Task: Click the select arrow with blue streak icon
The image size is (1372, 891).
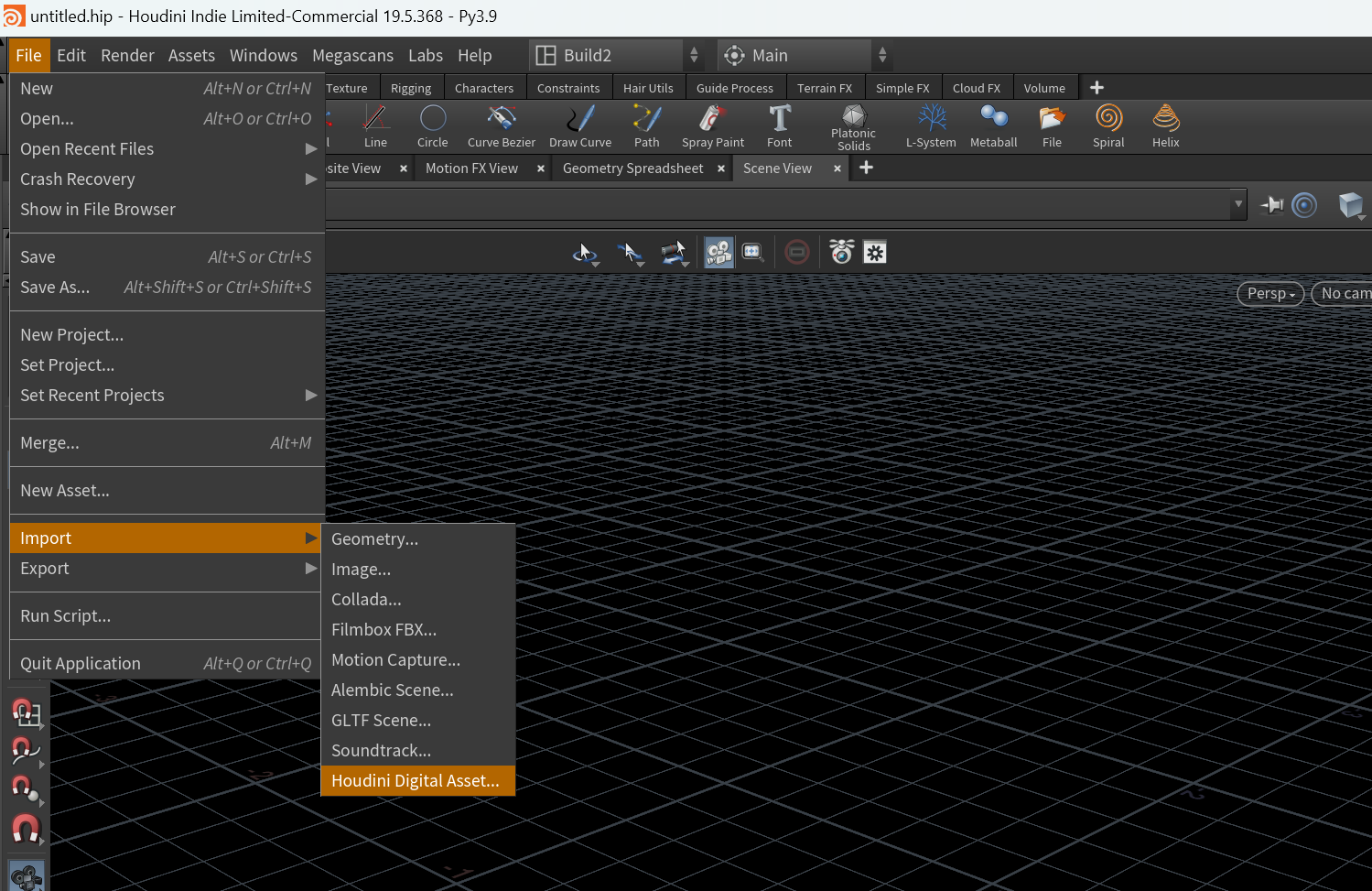Action: tap(631, 253)
